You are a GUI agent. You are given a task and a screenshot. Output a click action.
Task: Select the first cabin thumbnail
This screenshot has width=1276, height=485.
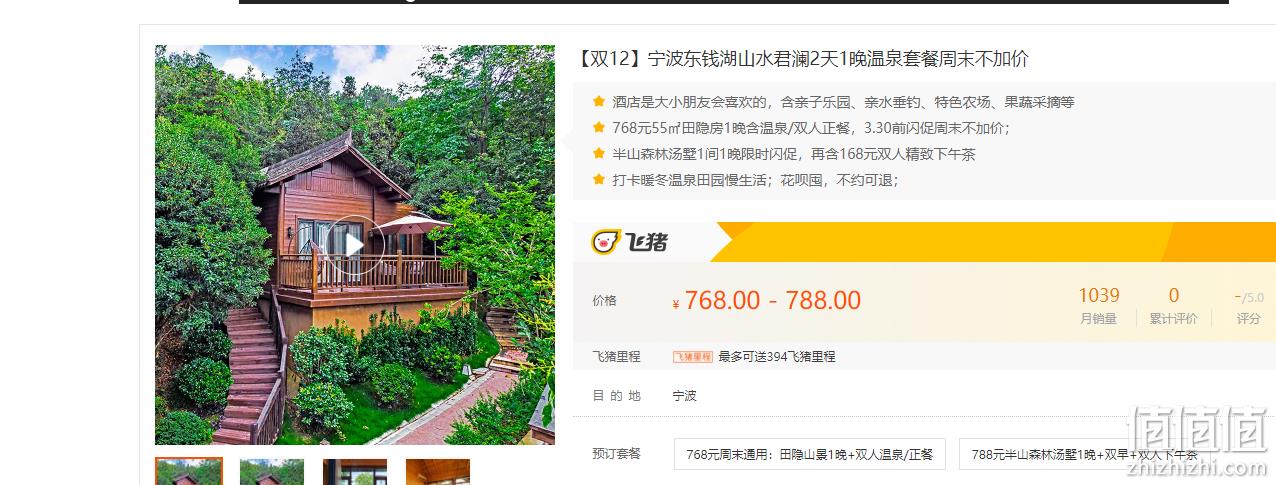tap(189, 471)
